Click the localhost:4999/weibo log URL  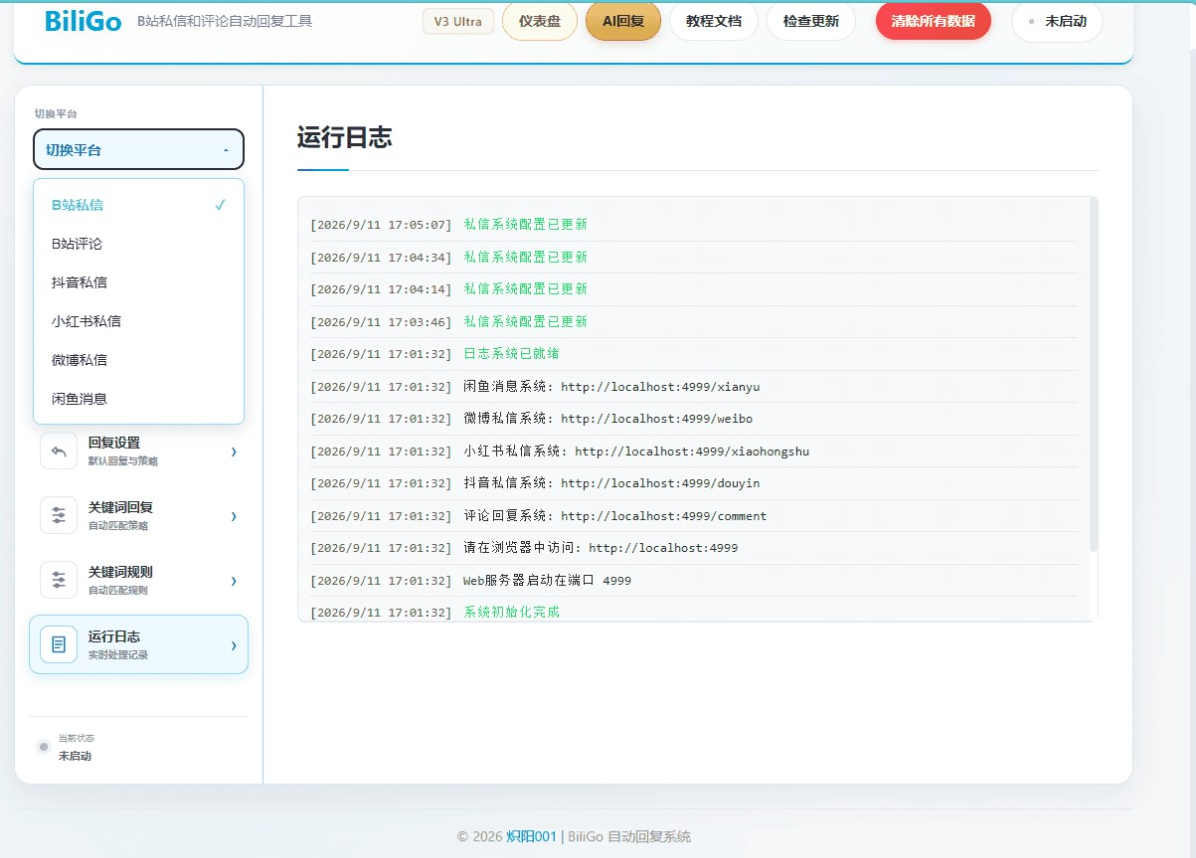(x=657, y=419)
